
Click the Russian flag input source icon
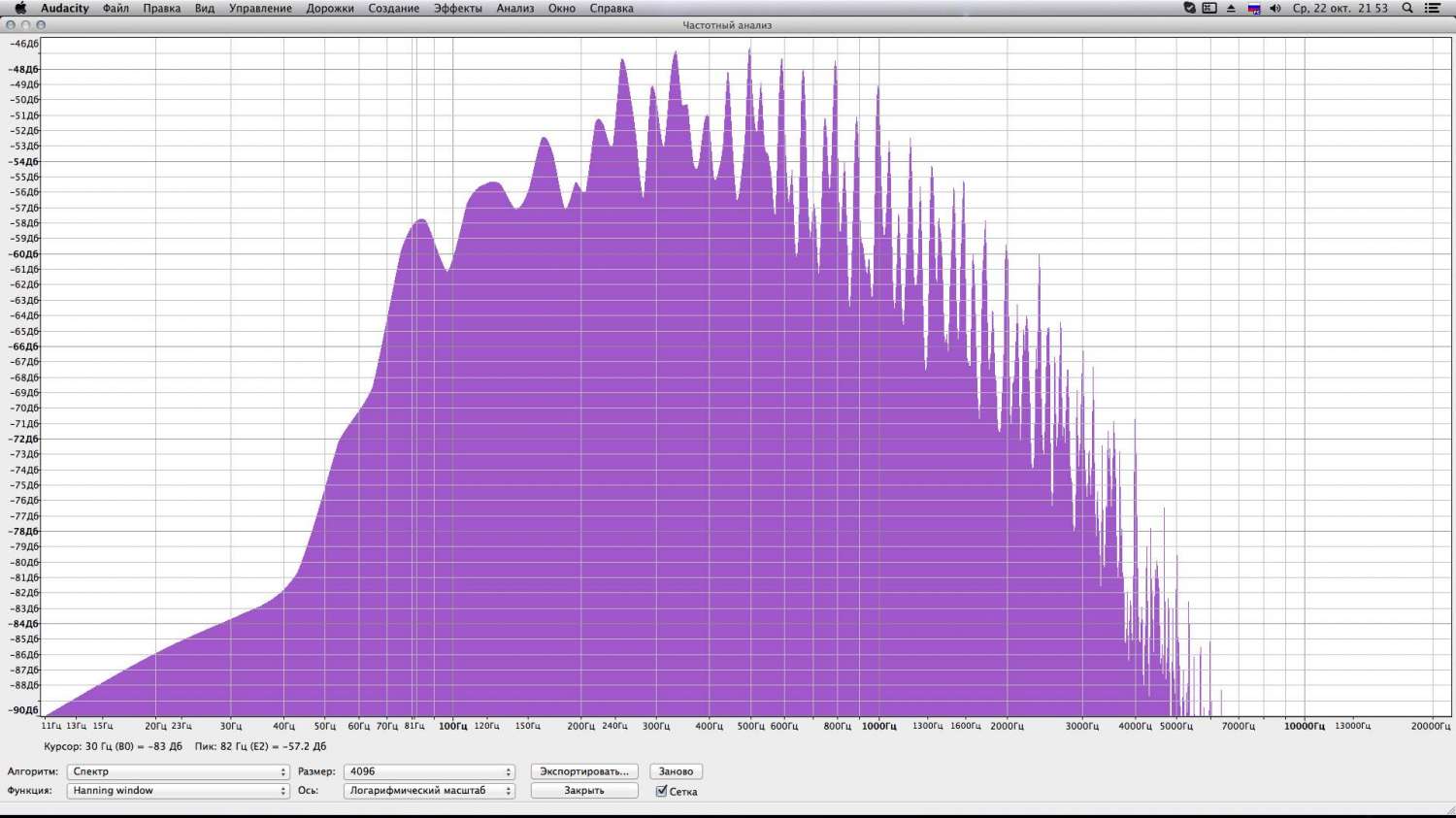point(1253,9)
